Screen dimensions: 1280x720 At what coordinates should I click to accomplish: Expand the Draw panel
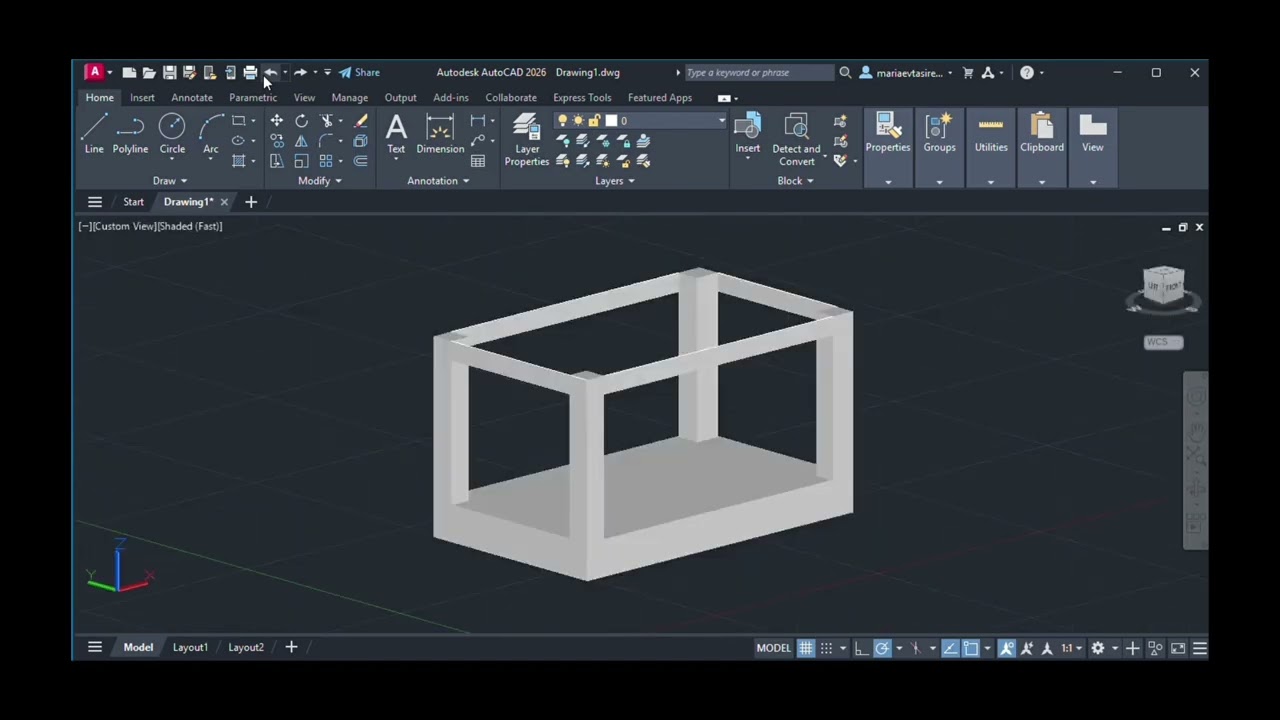point(170,181)
